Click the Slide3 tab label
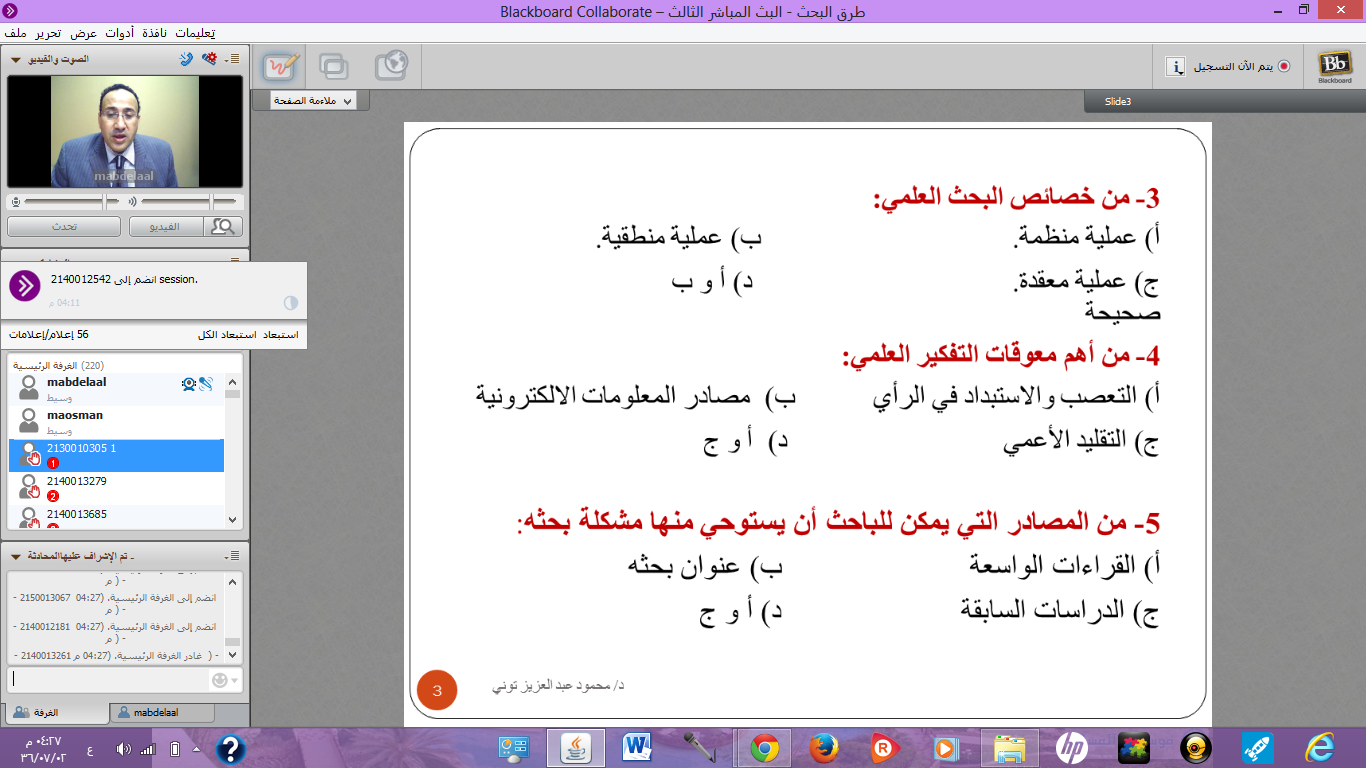Viewport: 1366px width, 768px height. coord(1117,101)
